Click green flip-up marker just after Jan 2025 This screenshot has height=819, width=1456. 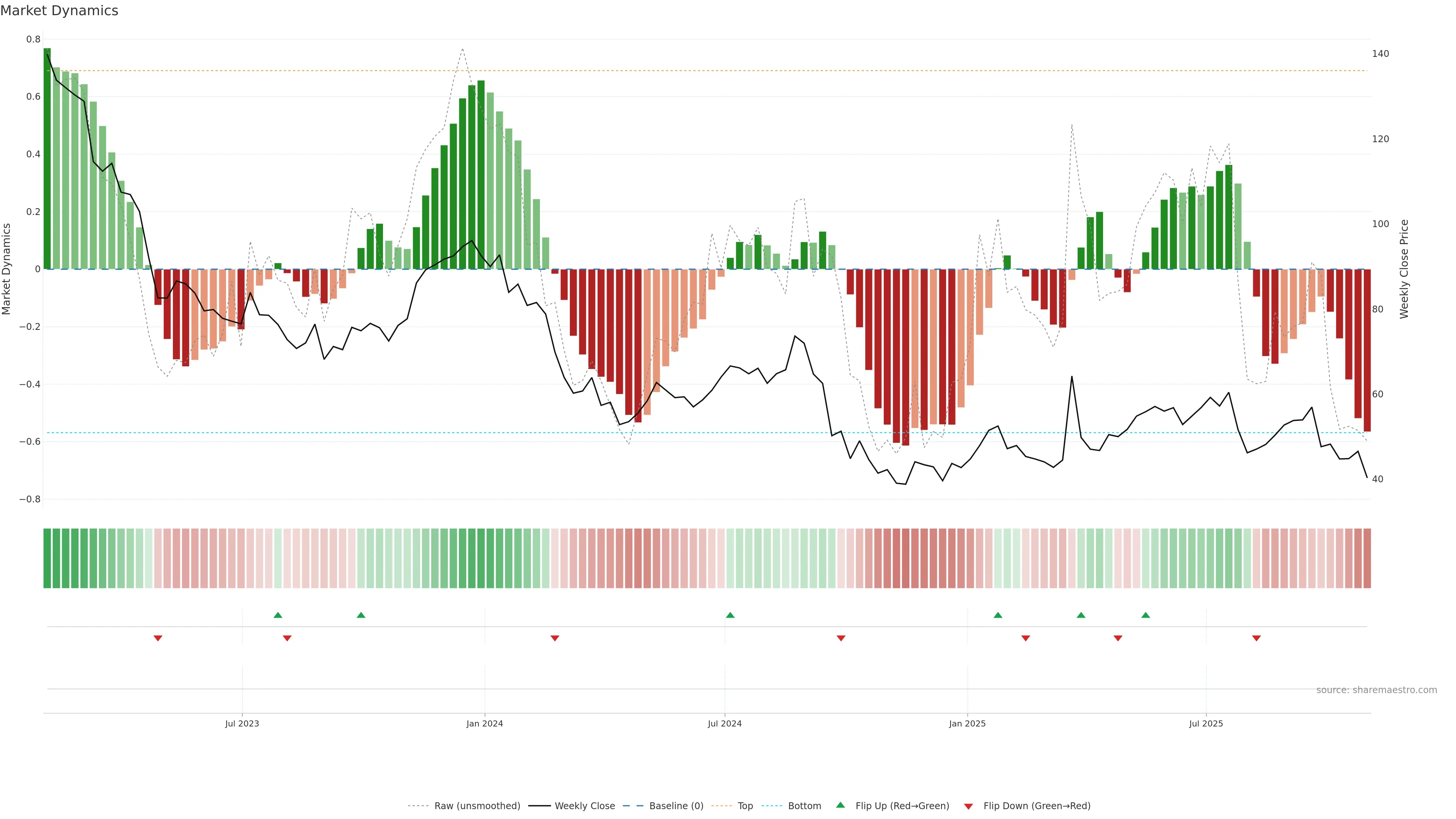tap(998, 615)
